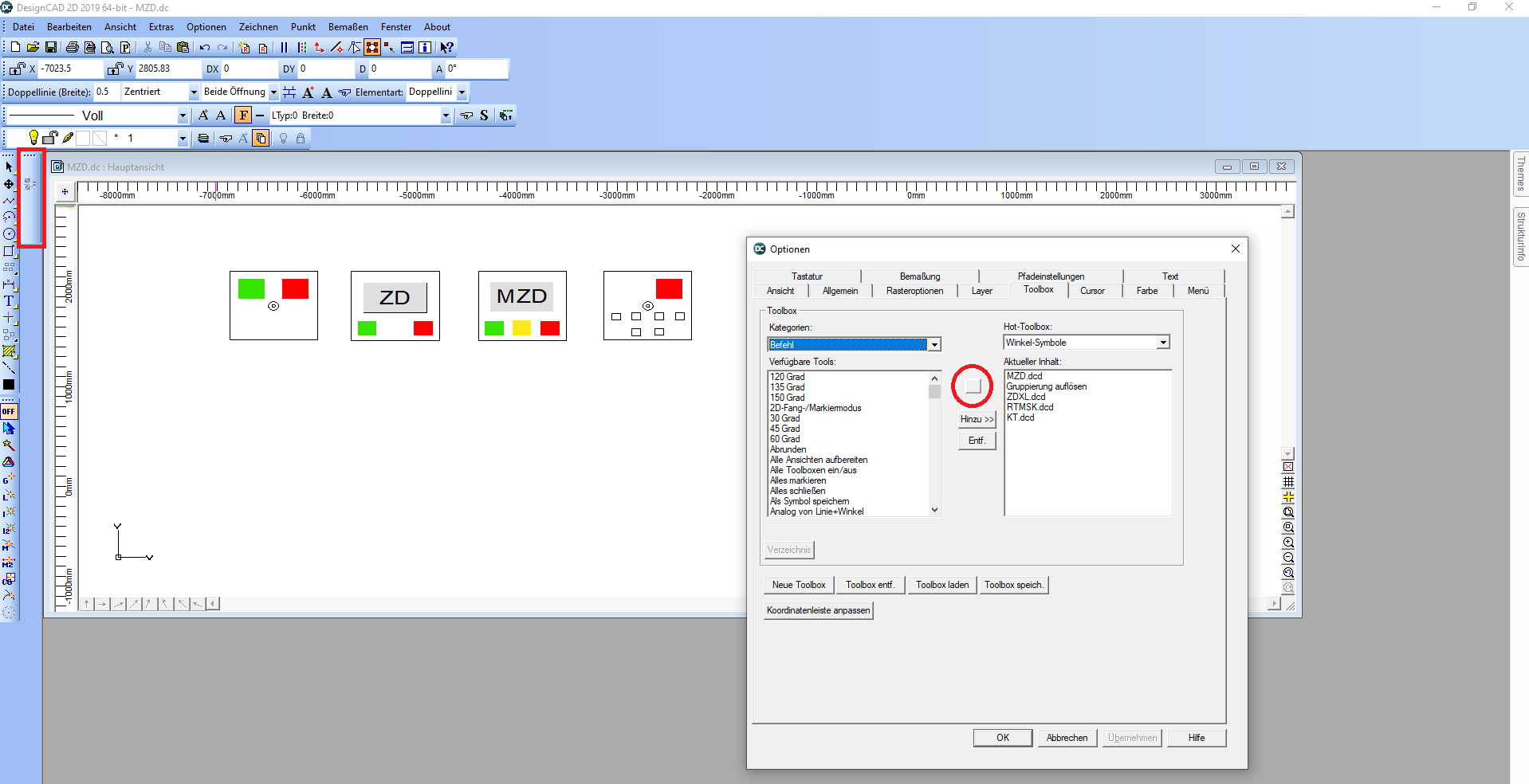The height and width of the screenshot is (784, 1529).
Task: Click the grid display icon beside canvas
Action: pos(1288,482)
